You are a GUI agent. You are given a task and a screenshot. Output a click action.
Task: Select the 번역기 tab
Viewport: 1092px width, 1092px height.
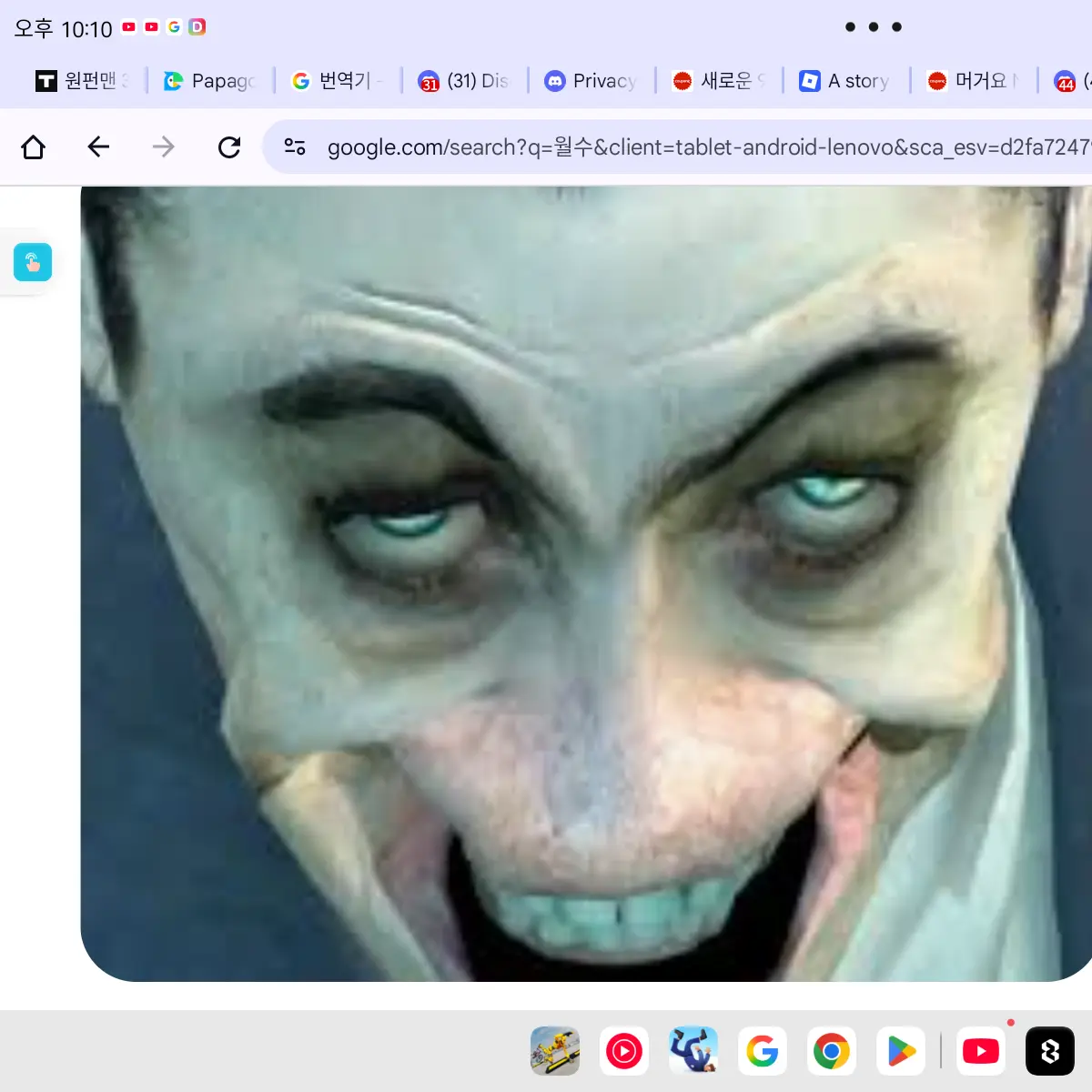pos(338,81)
